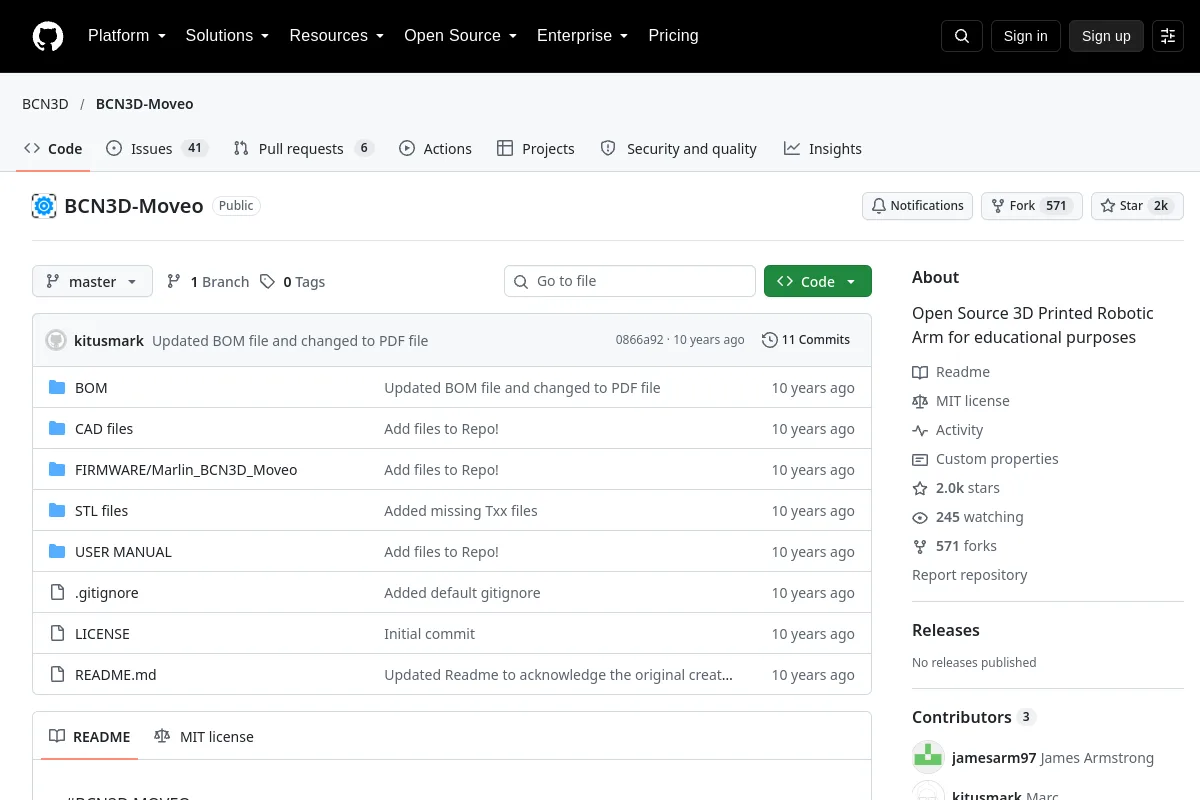Open the 'Added missing Txx files' commit message
This screenshot has width=1200, height=800.
(x=461, y=511)
